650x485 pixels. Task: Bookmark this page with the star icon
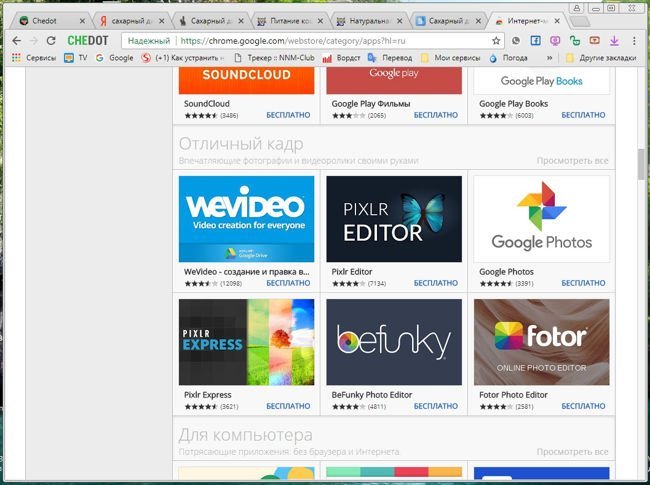point(496,41)
